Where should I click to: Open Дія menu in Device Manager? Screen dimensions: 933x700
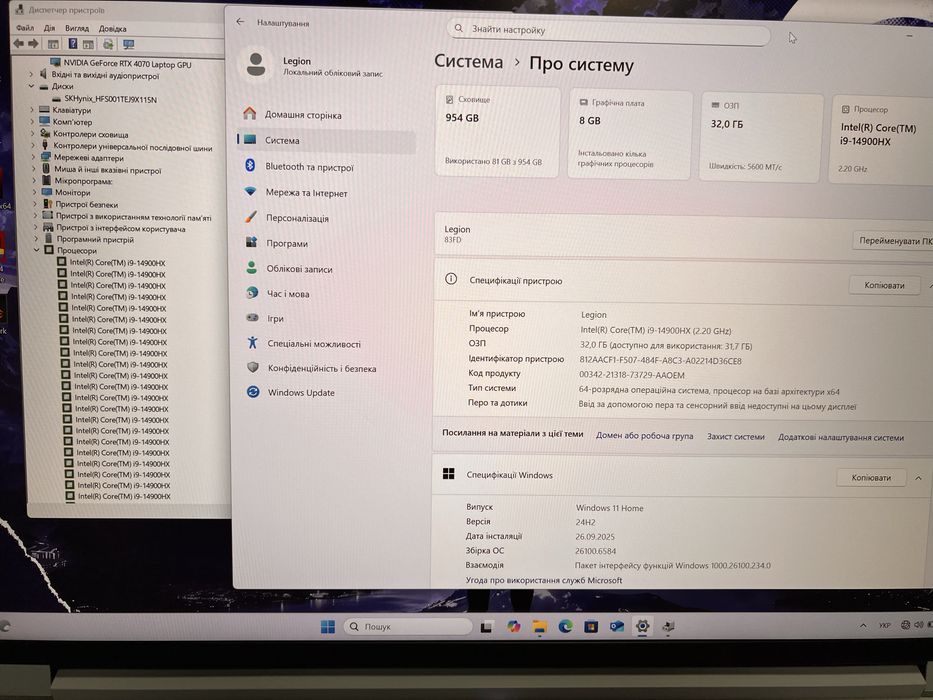pos(49,28)
